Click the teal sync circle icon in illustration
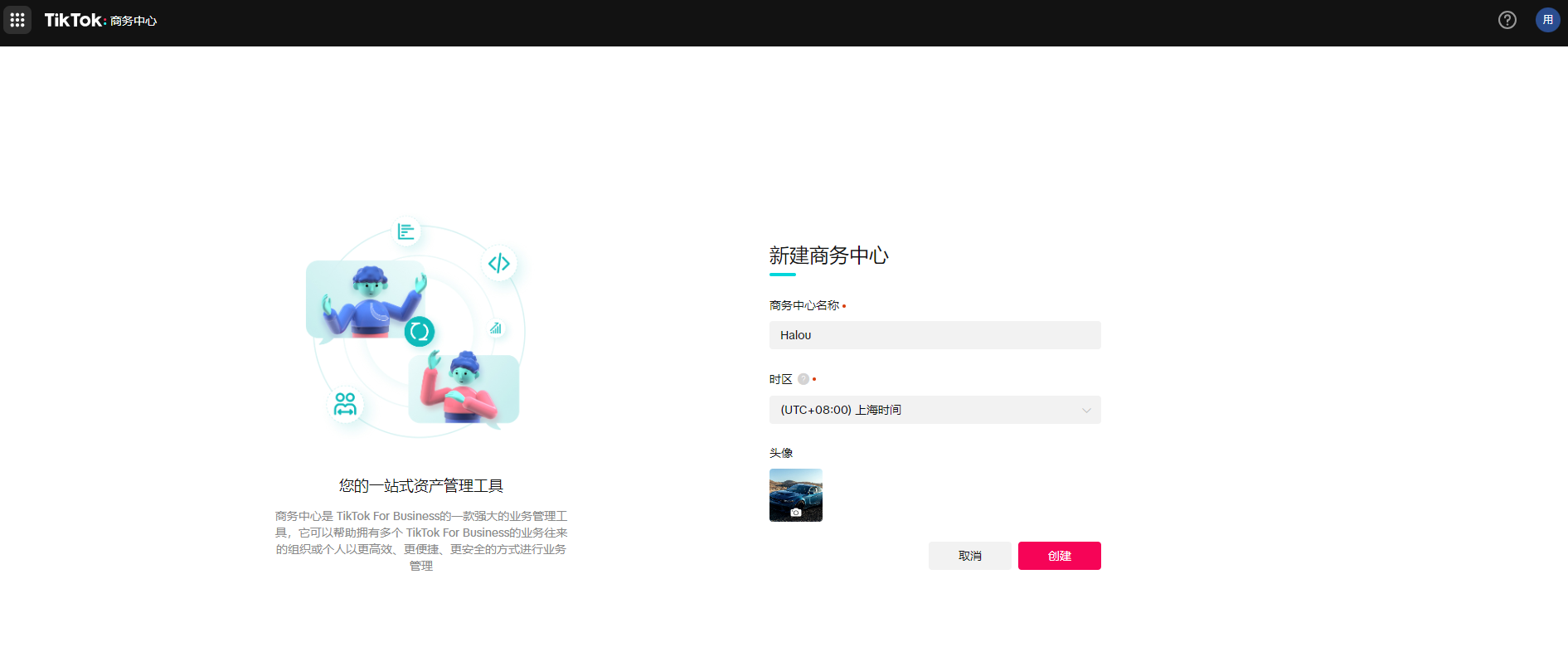This screenshot has height=652, width=1568. point(420,332)
